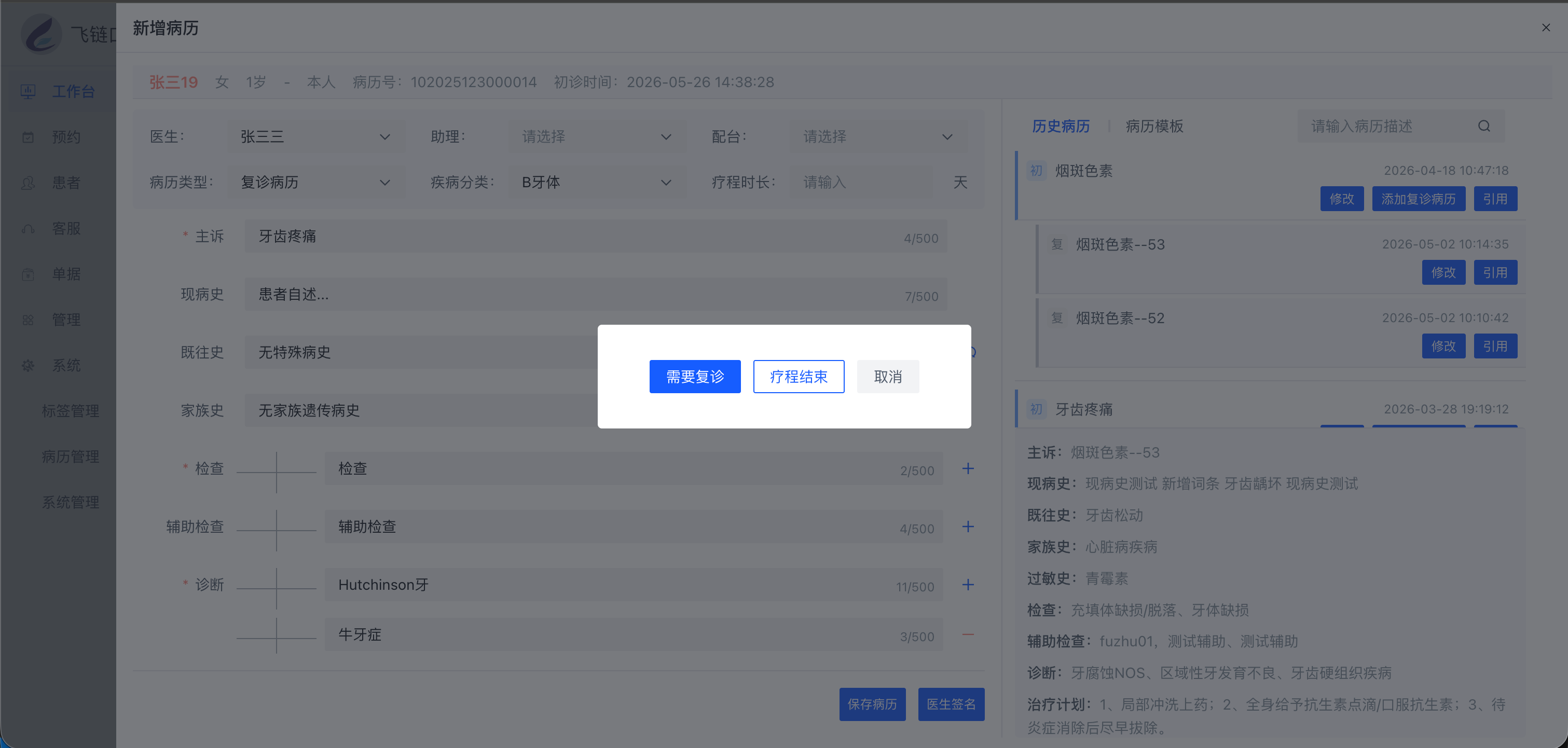Click the 预约 calendar icon
Screen dimensions: 1568x748
(28, 137)
